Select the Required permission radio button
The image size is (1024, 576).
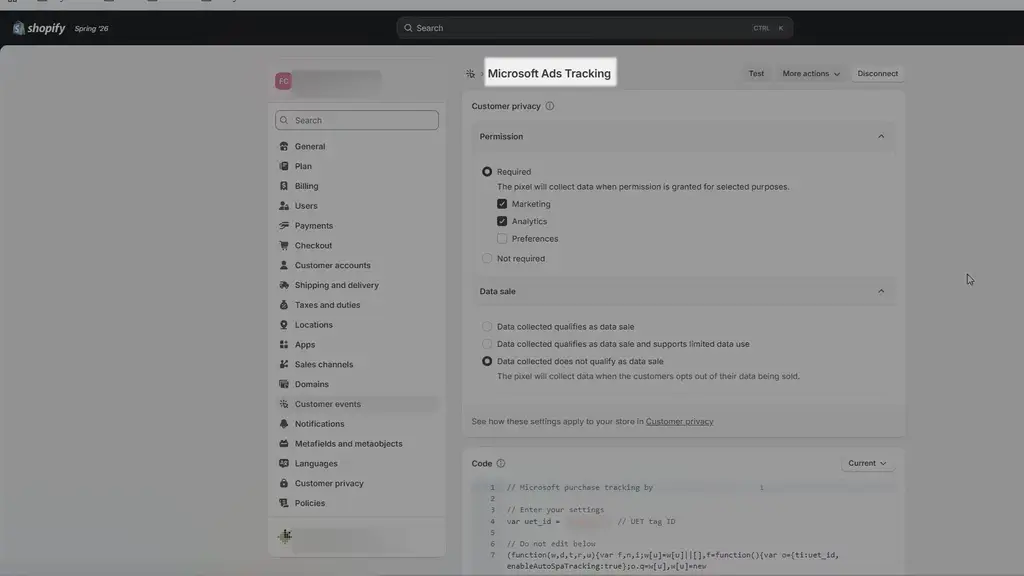coord(487,172)
